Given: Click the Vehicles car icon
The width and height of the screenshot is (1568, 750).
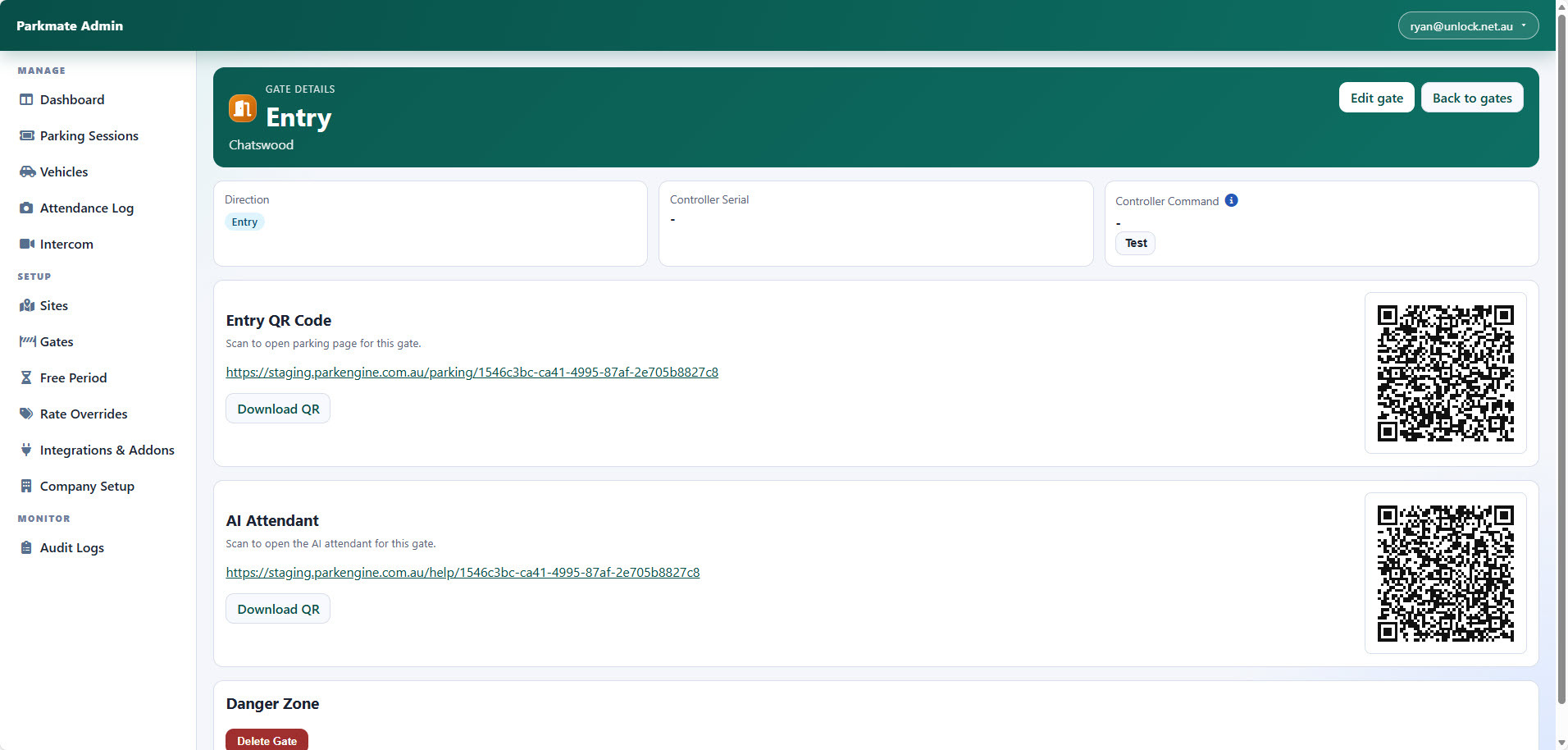Looking at the screenshot, I should click(x=27, y=172).
